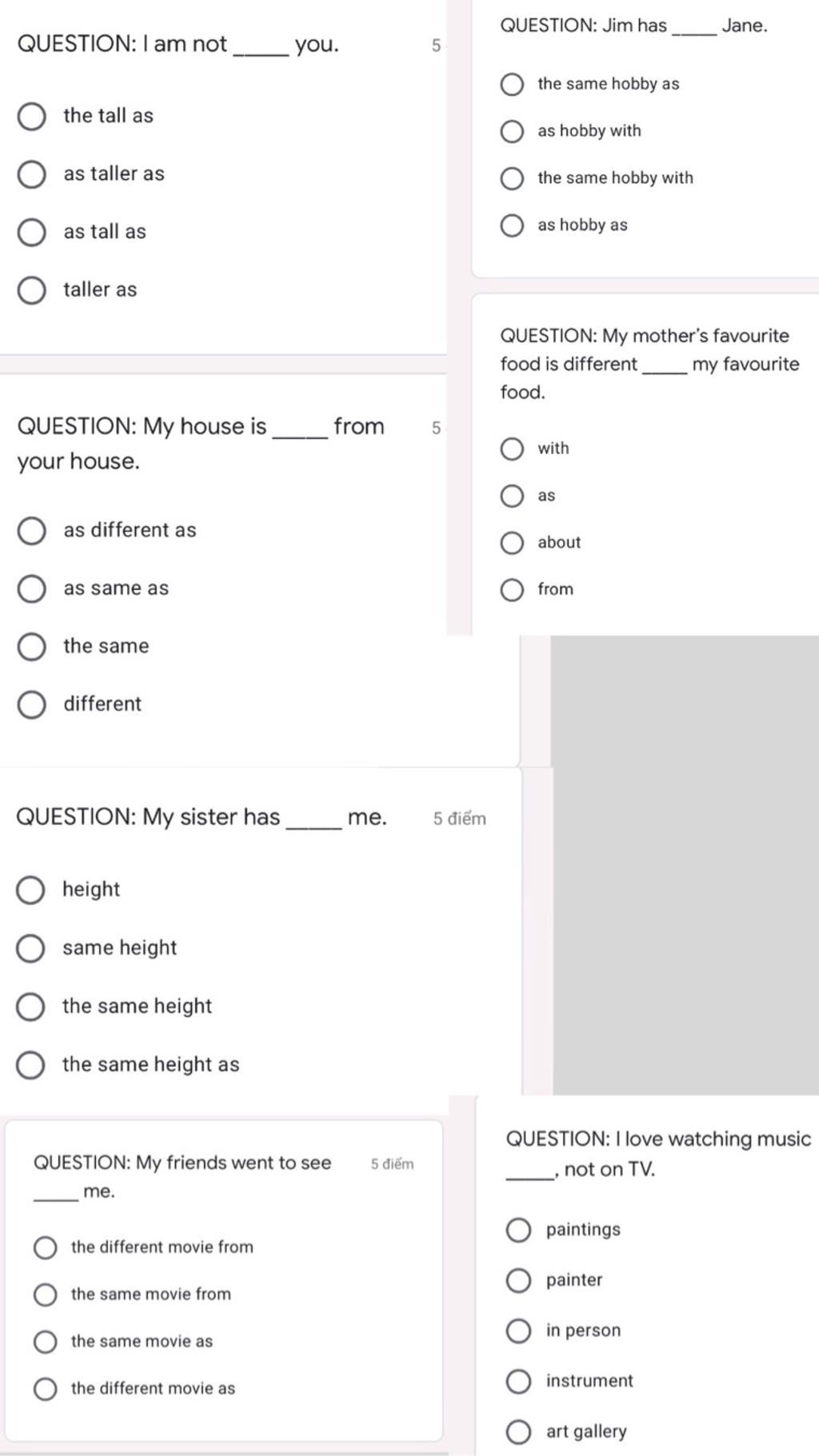
Task: Select 'art gallery' answer option
Action: click(x=518, y=1432)
